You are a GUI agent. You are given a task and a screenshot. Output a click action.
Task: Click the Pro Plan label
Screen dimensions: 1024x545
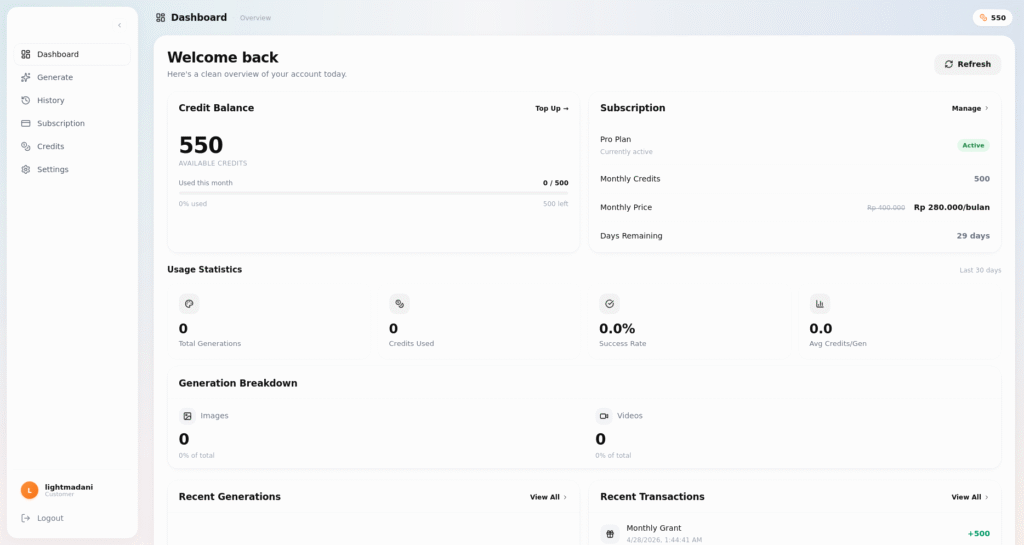point(615,139)
